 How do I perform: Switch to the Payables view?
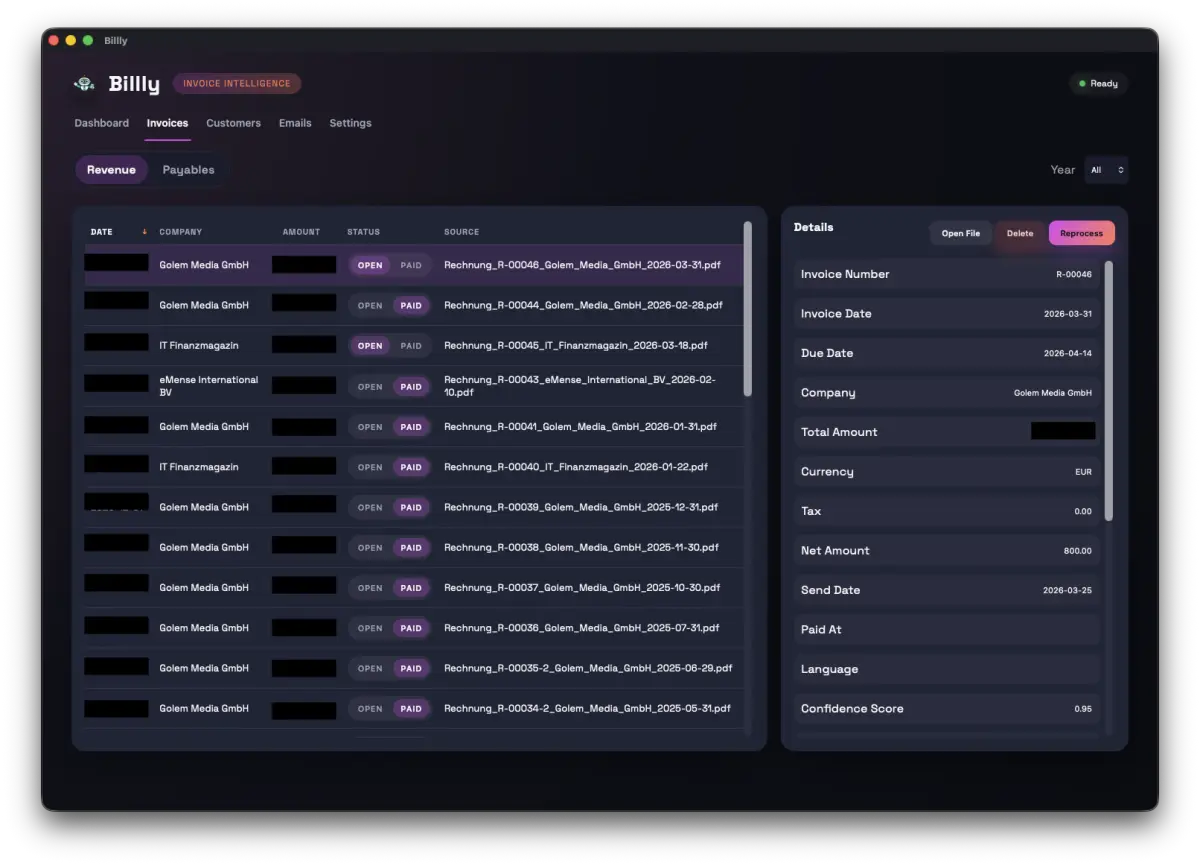(188, 169)
